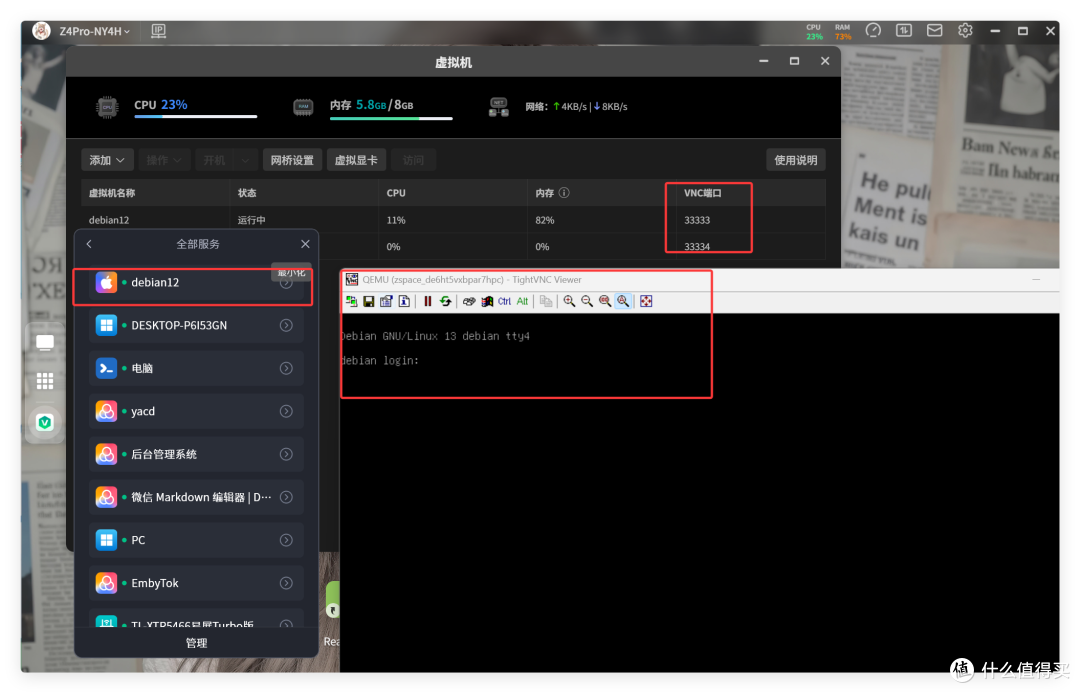Click VNC port 33334
Image resolution: width=1080 pixels, height=693 pixels.
tap(697, 246)
